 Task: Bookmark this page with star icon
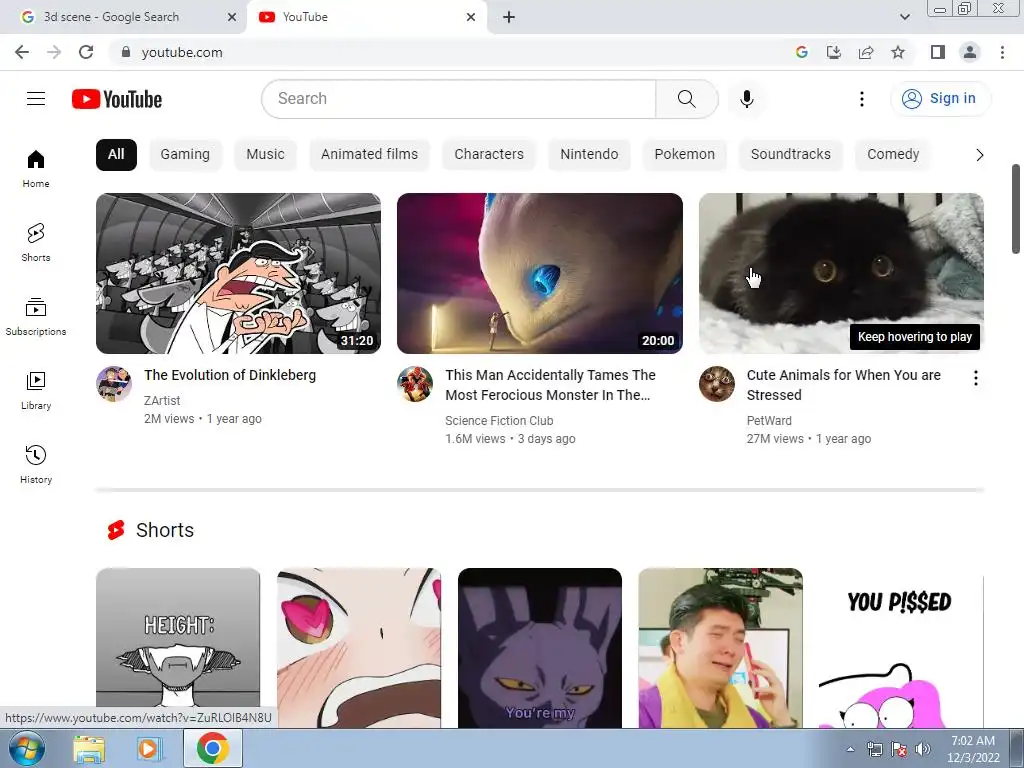tap(898, 52)
